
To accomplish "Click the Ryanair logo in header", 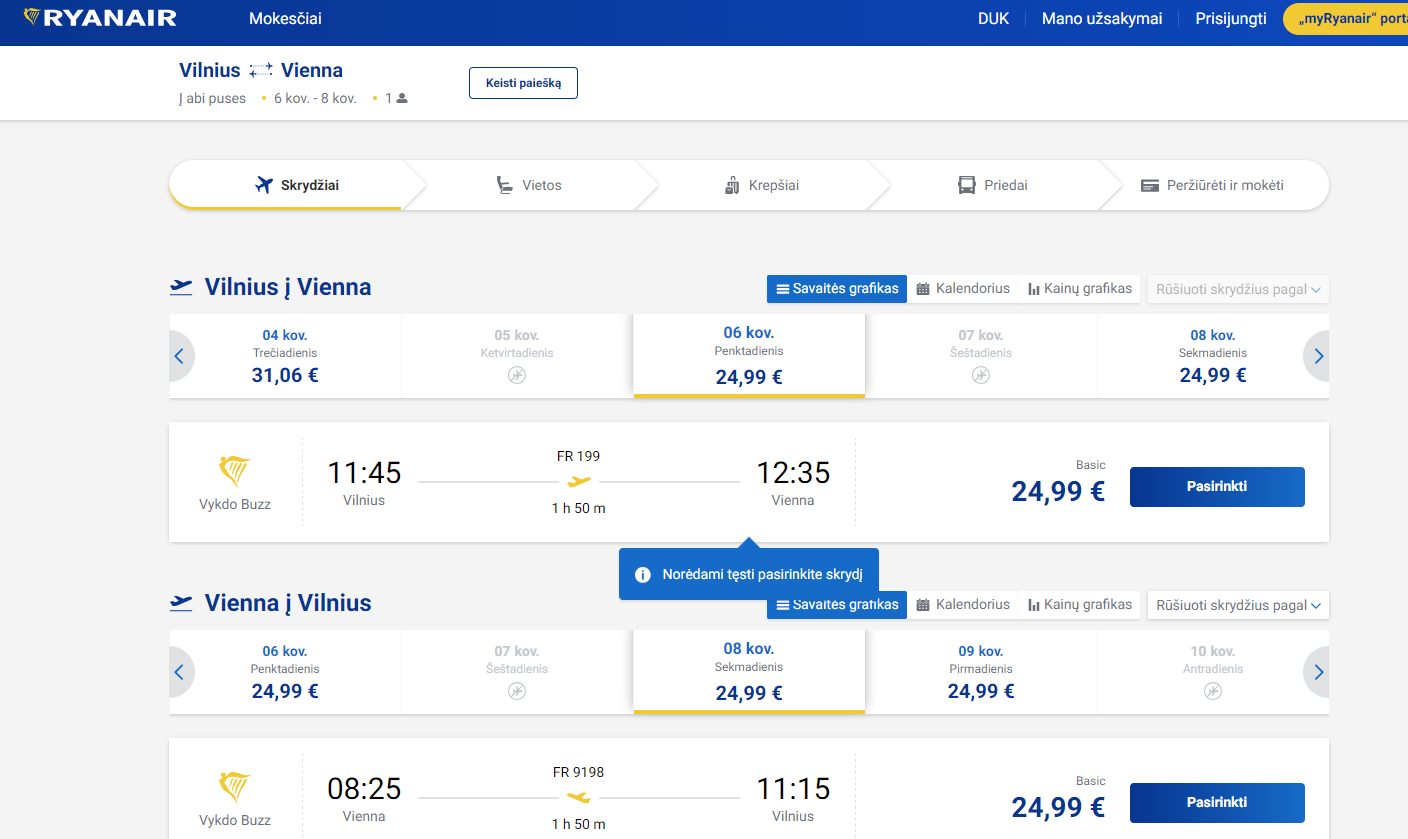I will pos(100,18).
